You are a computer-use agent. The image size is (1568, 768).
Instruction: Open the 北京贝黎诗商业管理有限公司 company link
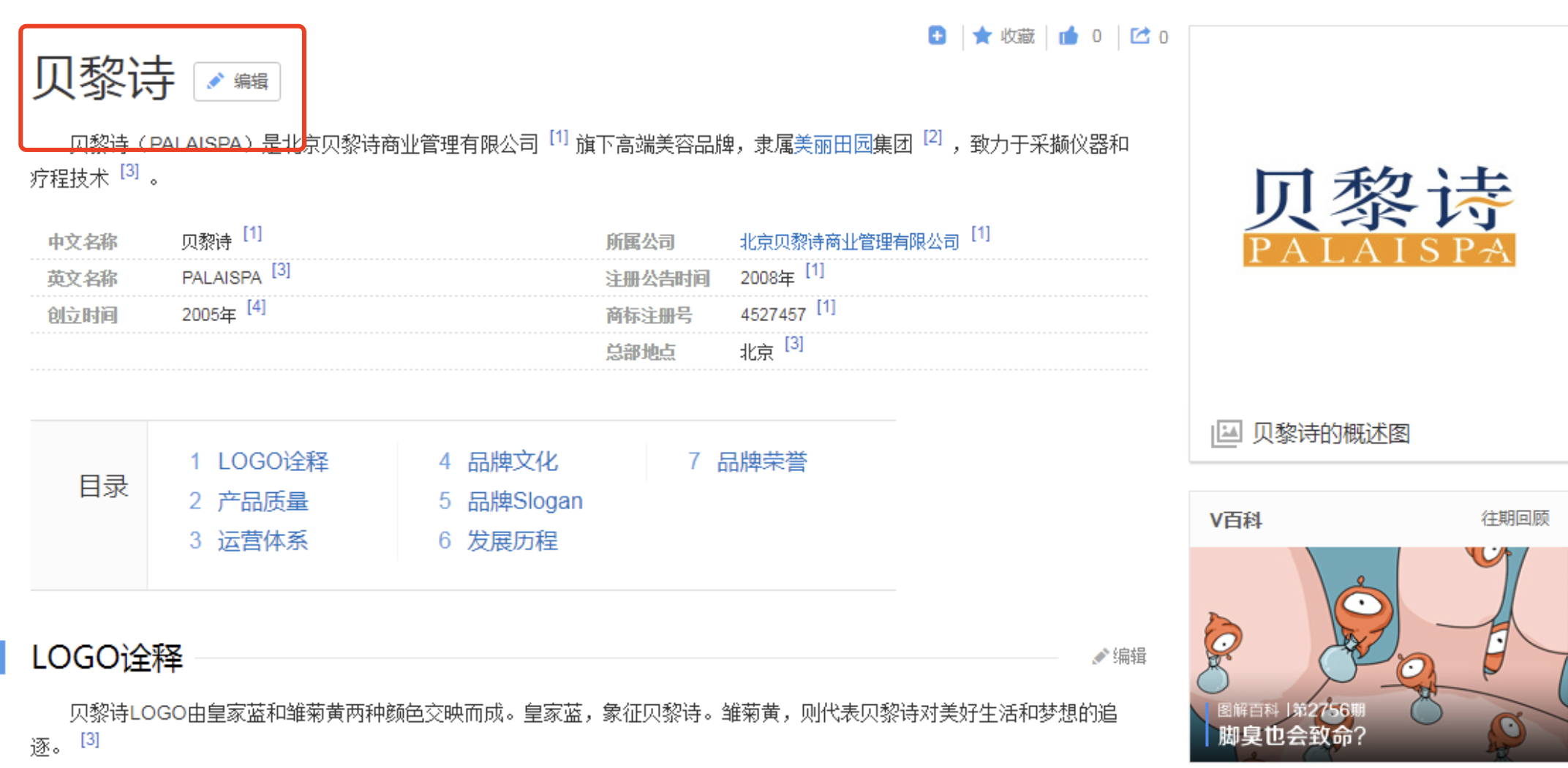click(x=849, y=241)
